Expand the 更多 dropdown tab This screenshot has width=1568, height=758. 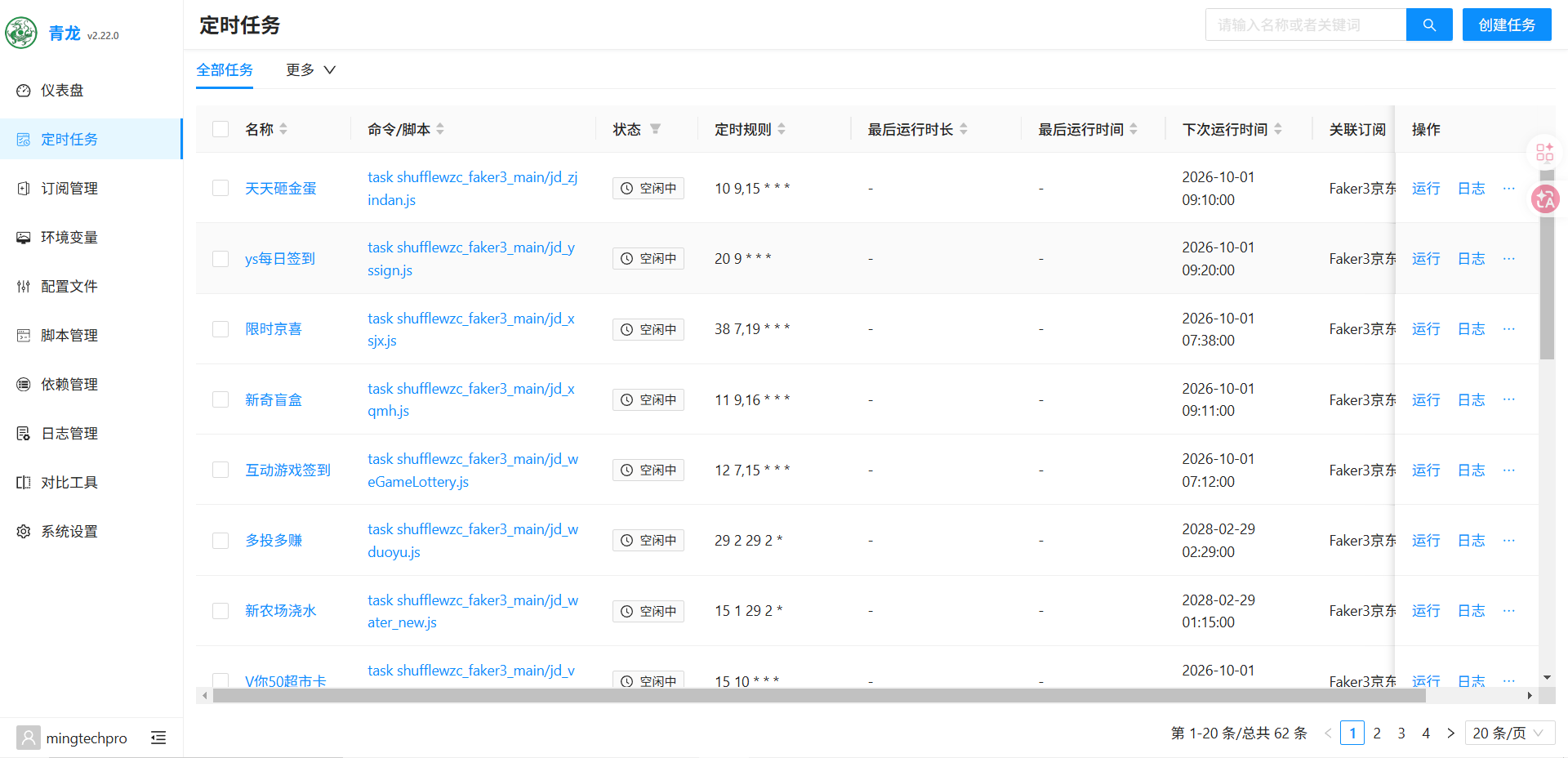coord(310,70)
